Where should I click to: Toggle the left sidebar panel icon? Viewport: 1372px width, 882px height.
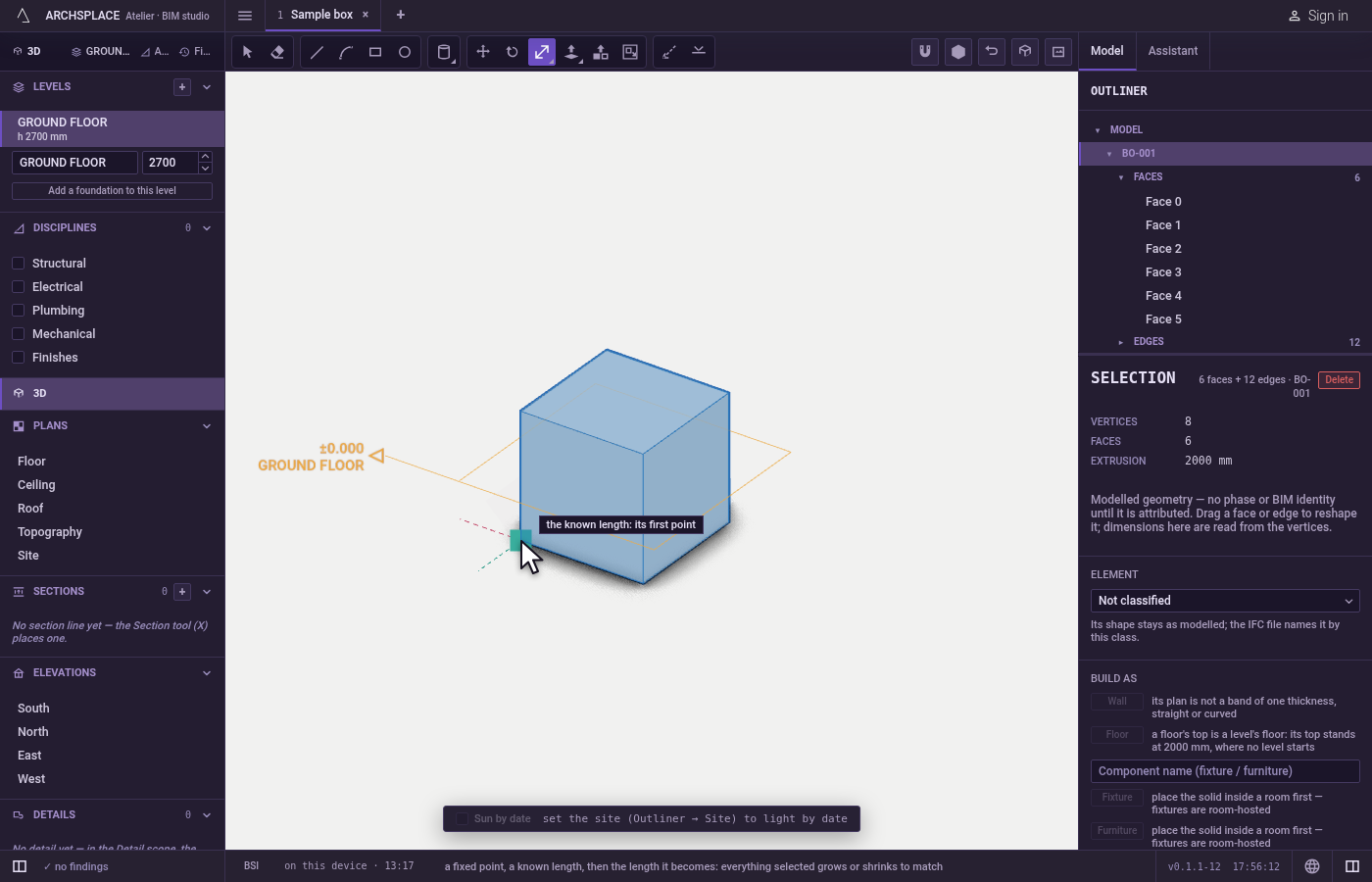click(20, 866)
